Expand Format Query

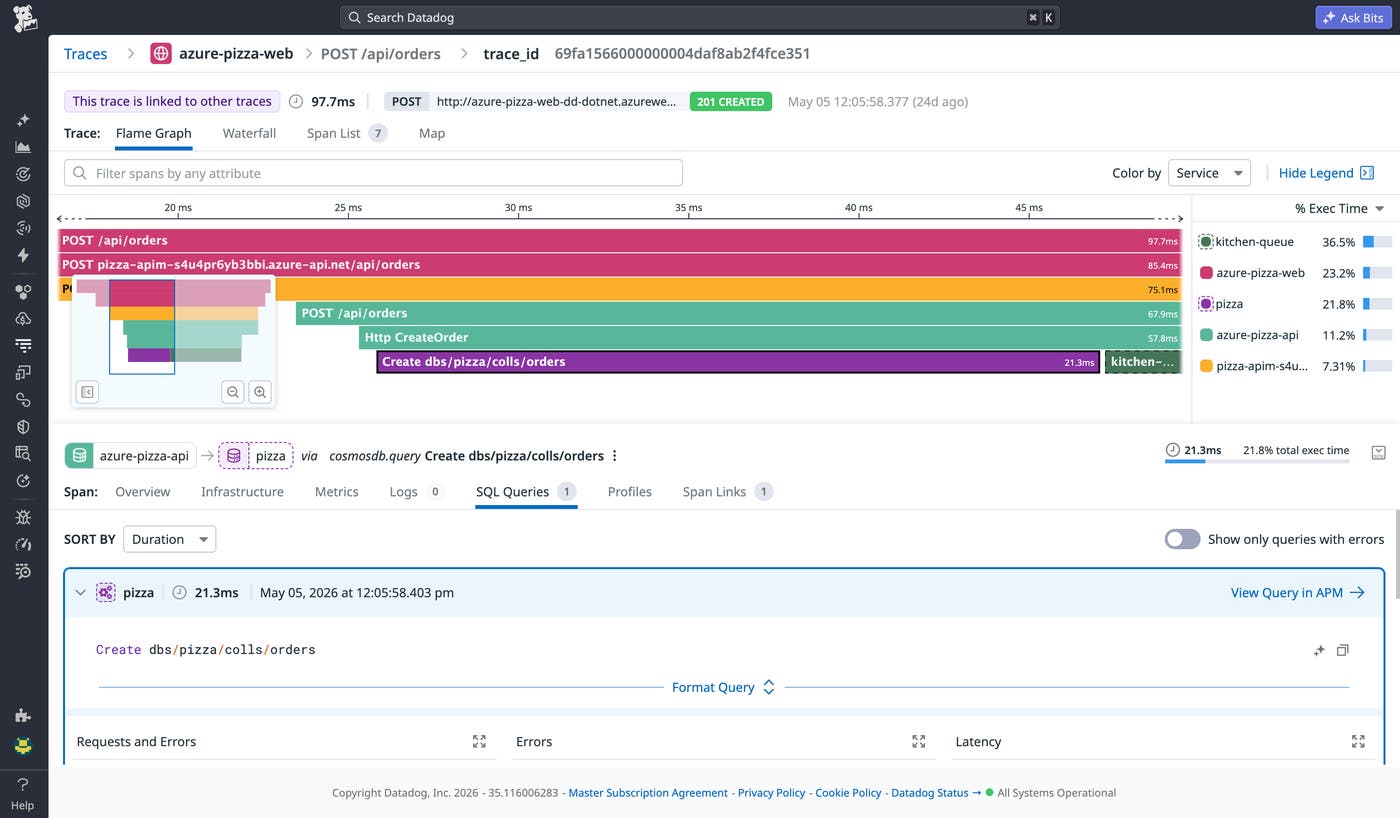pyautogui.click(x=723, y=687)
